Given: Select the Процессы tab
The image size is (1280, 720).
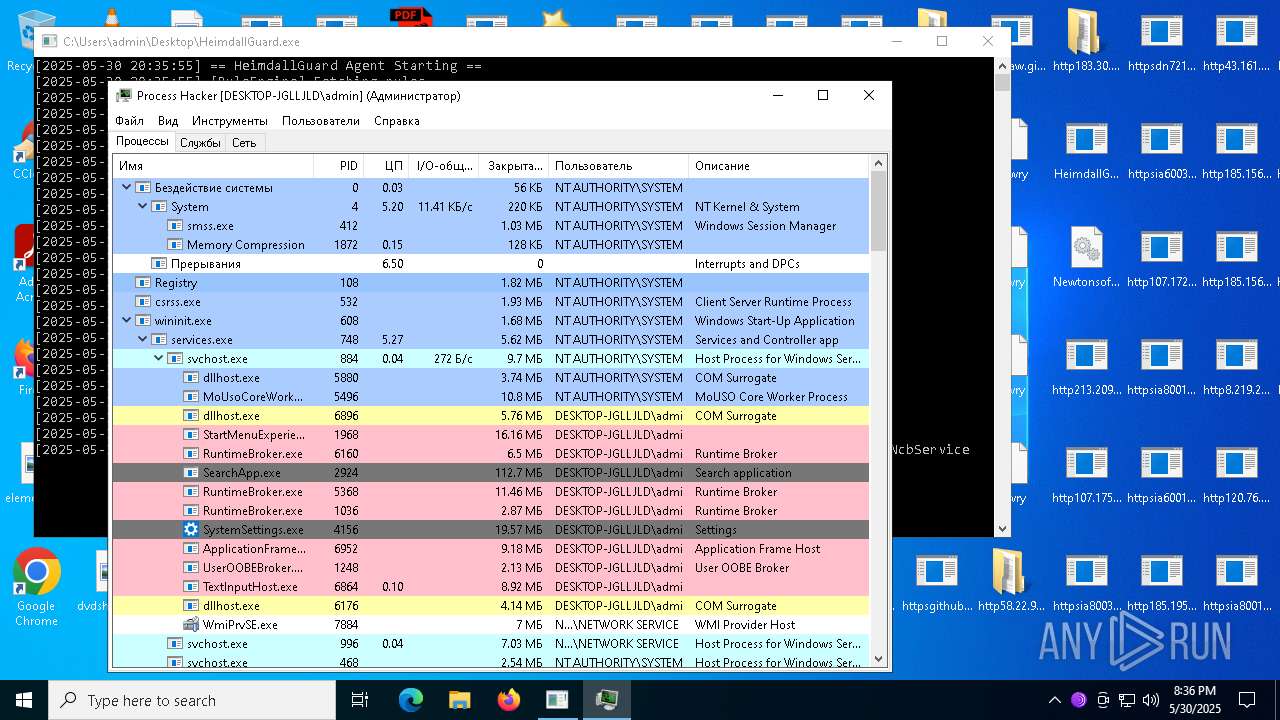Looking at the screenshot, I should tap(142, 142).
